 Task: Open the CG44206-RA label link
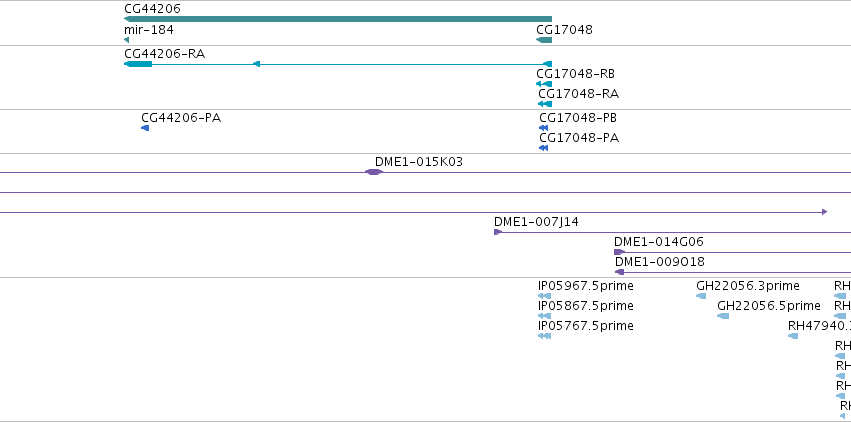pos(164,54)
